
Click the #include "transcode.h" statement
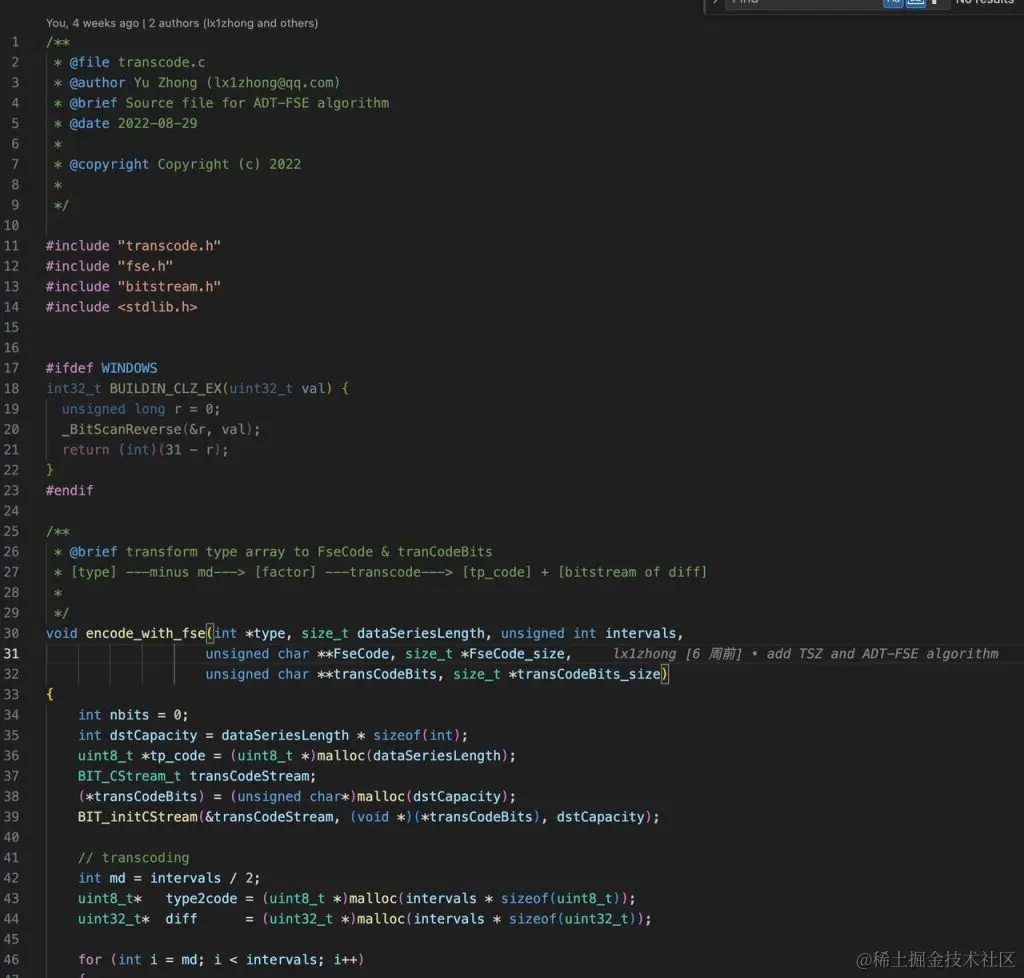click(x=134, y=245)
